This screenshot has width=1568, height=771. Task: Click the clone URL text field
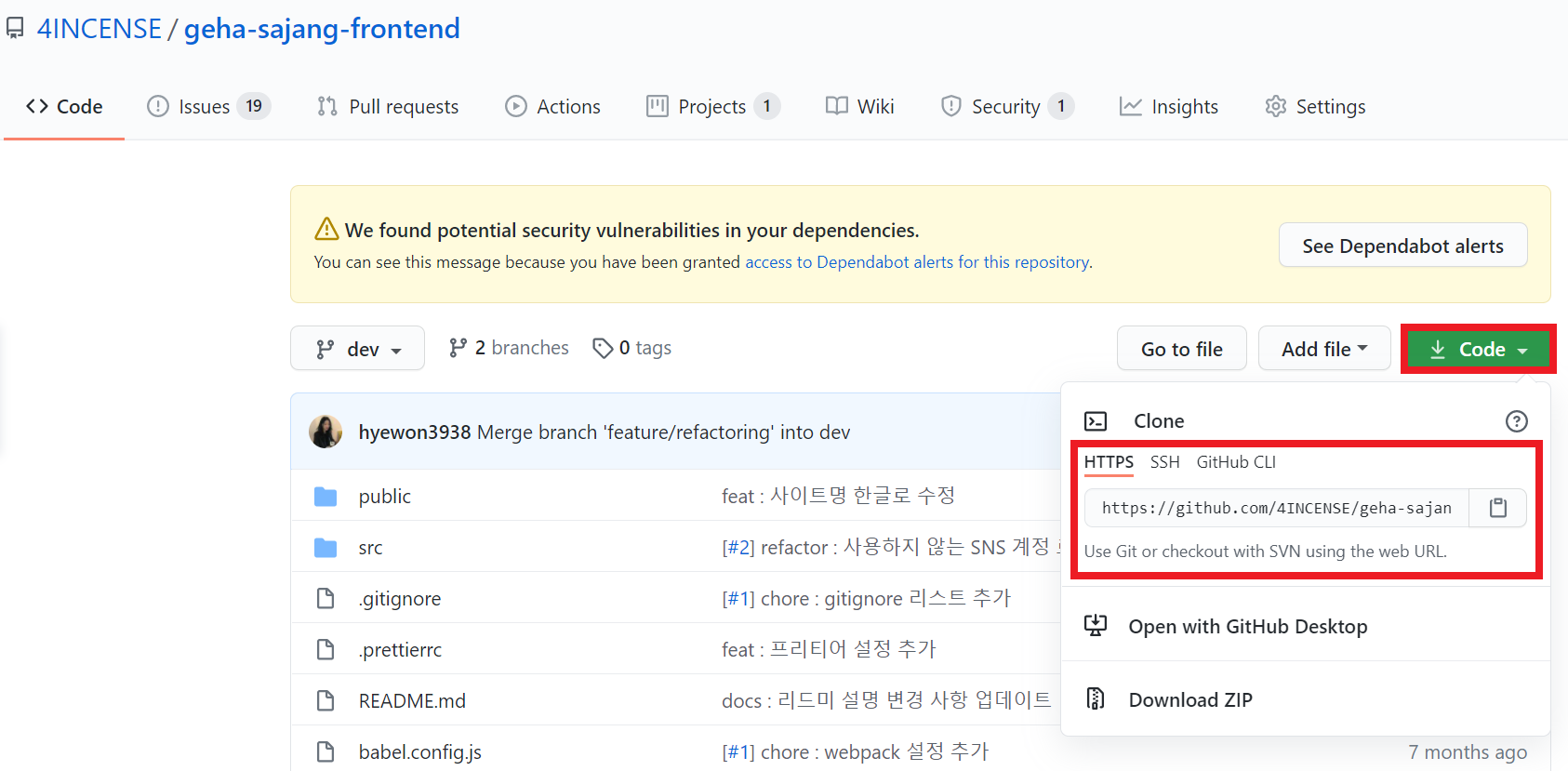[x=1276, y=508]
